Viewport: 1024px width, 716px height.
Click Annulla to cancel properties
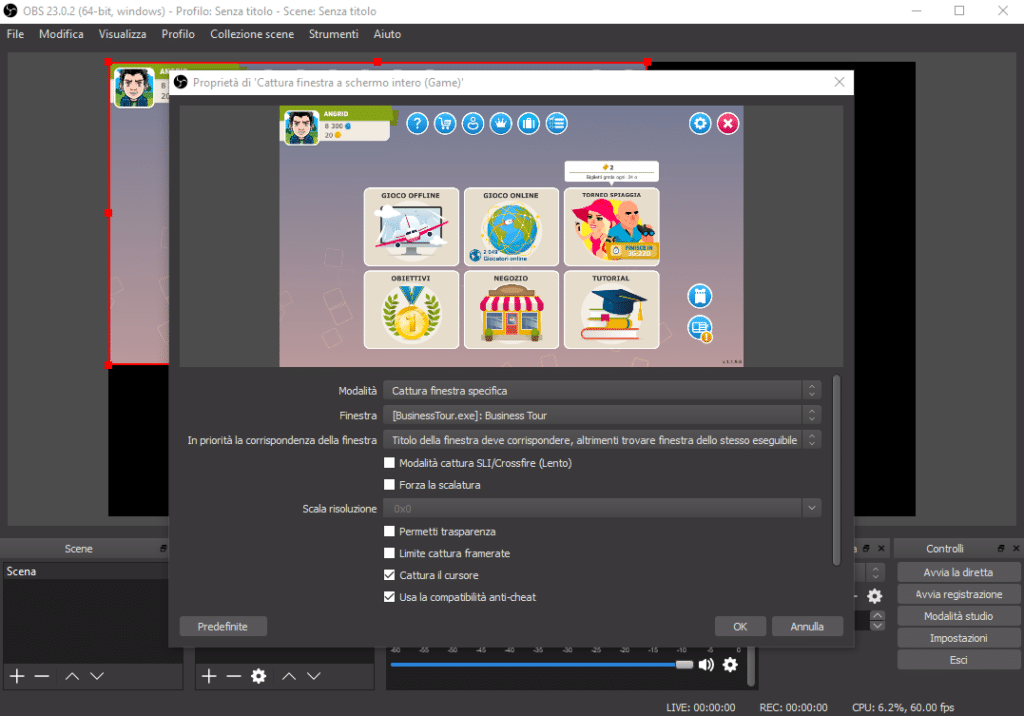tap(807, 626)
